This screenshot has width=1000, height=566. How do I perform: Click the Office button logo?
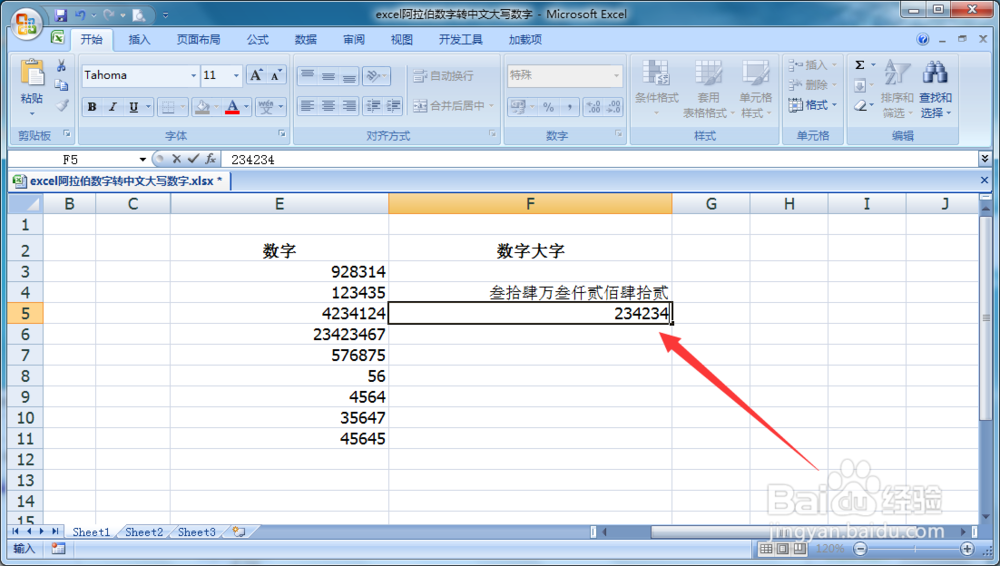click(26, 25)
